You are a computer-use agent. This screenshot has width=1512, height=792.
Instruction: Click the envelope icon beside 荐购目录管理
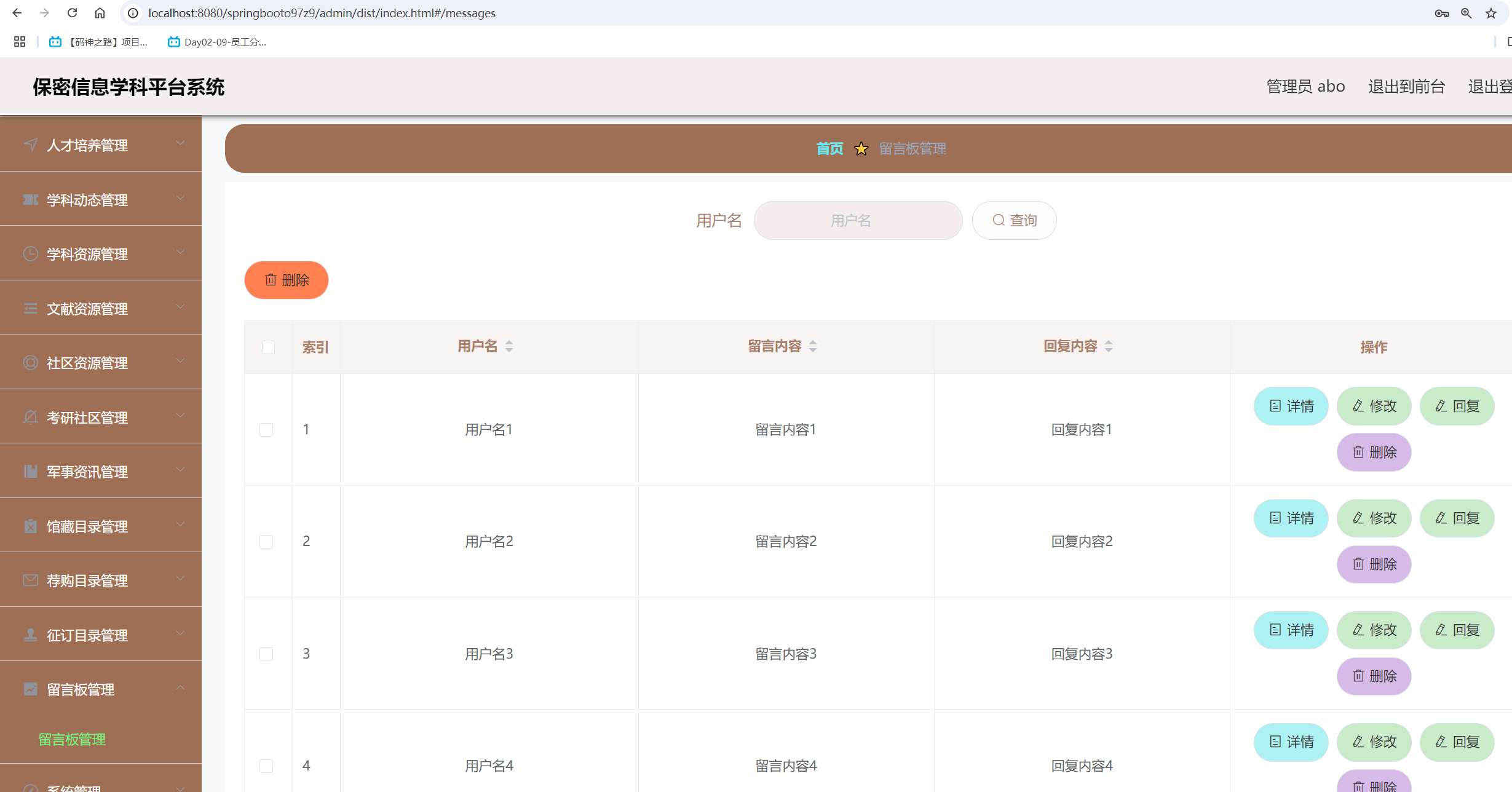(x=31, y=580)
